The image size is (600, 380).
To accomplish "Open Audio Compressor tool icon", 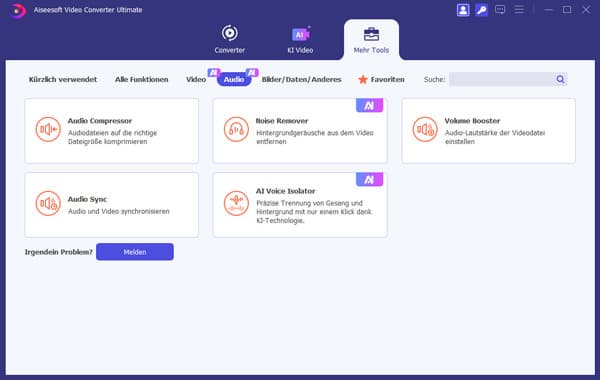I will coord(48,129).
